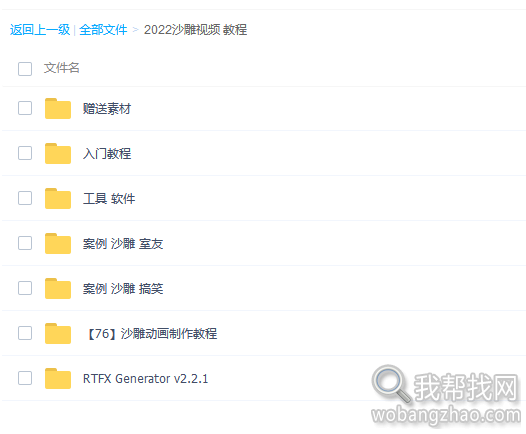Open the RTFX Generator v2.2.1 folder icon
Image resolution: width=526 pixels, height=434 pixels.
coord(58,378)
